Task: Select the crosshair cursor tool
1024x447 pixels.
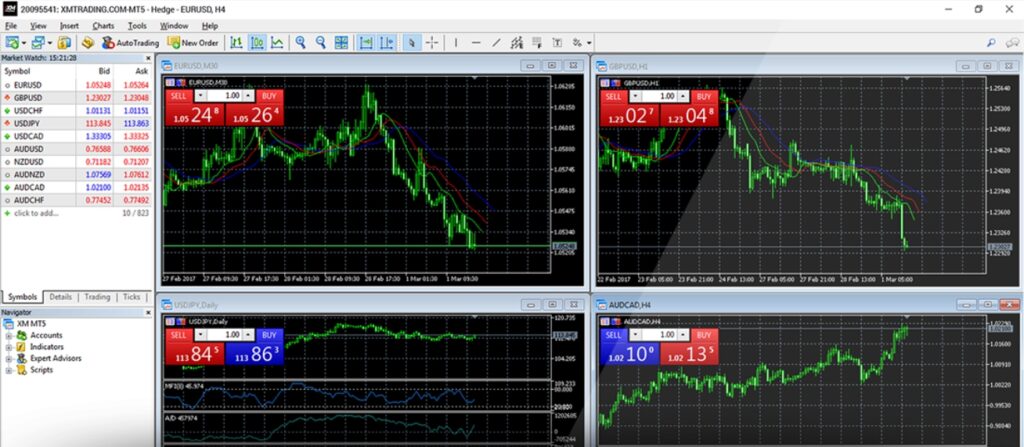Action: [432, 43]
